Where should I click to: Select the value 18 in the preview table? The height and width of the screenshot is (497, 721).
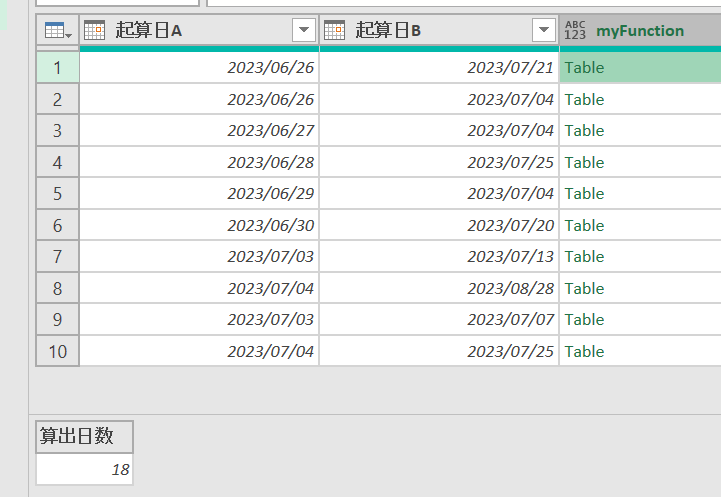pyautogui.click(x=120, y=469)
